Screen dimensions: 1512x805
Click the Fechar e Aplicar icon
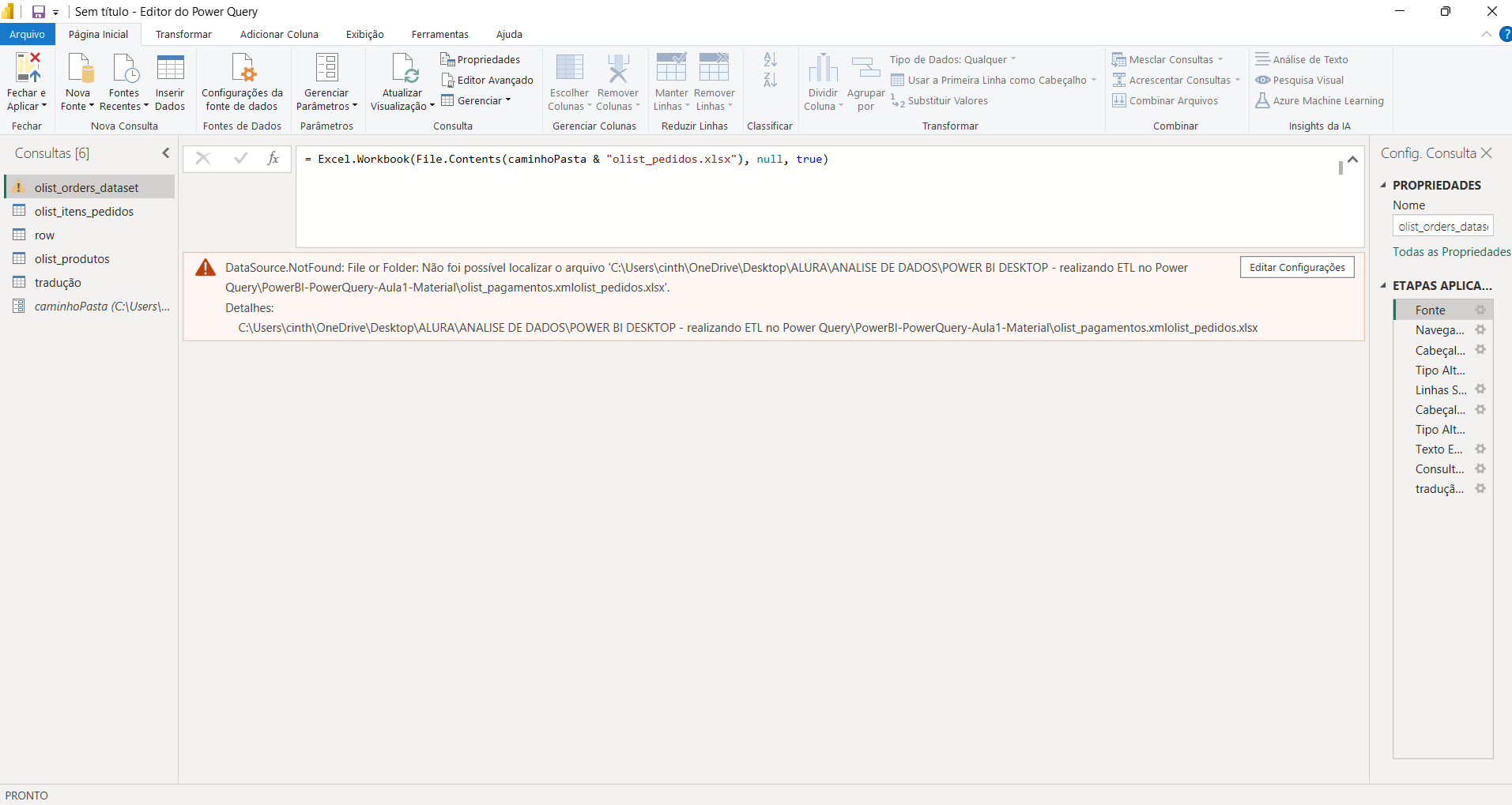[27, 68]
